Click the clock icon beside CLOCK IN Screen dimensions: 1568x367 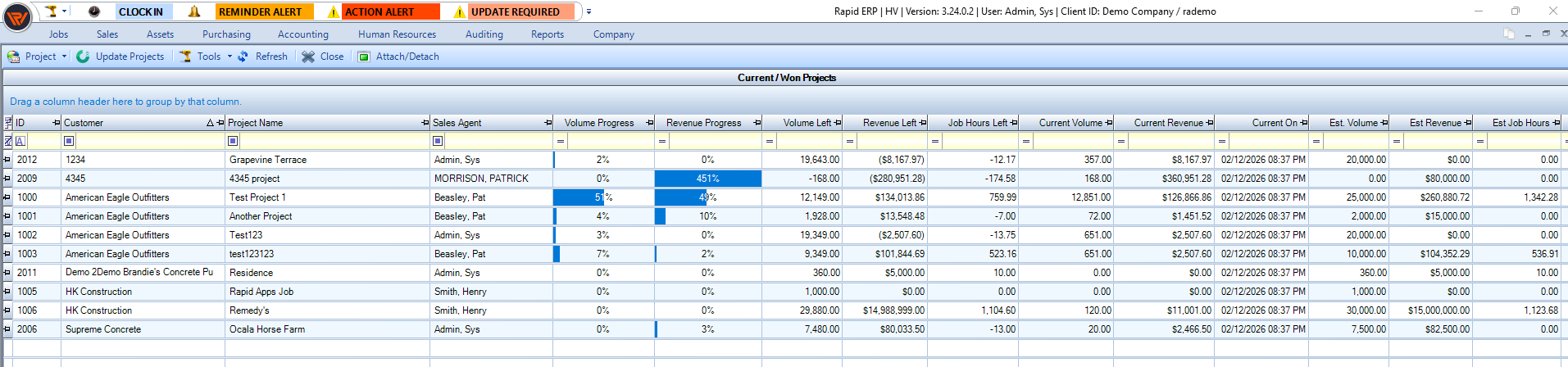click(94, 11)
